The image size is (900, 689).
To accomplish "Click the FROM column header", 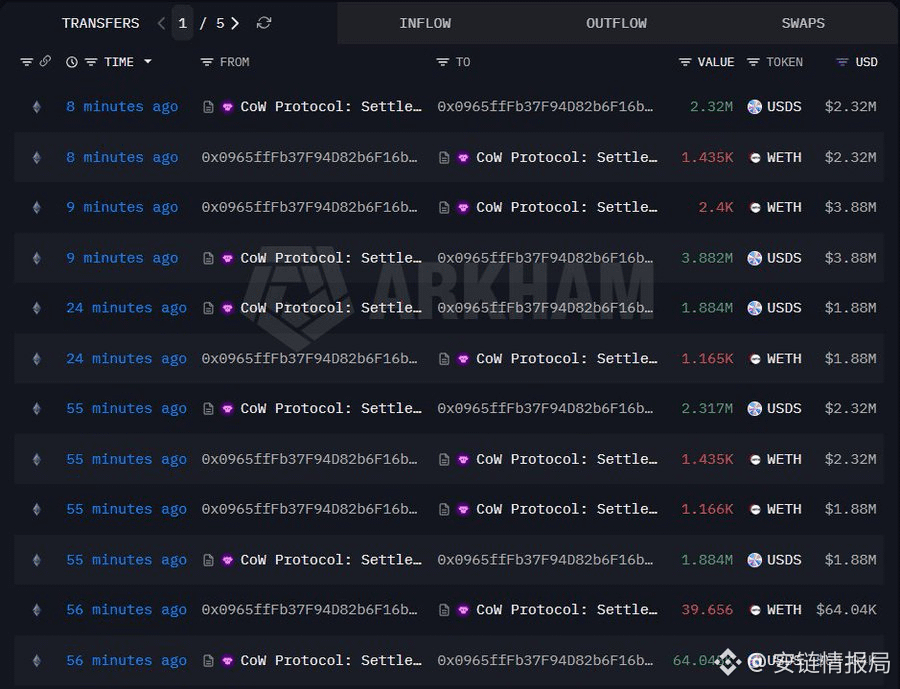I will point(234,62).
